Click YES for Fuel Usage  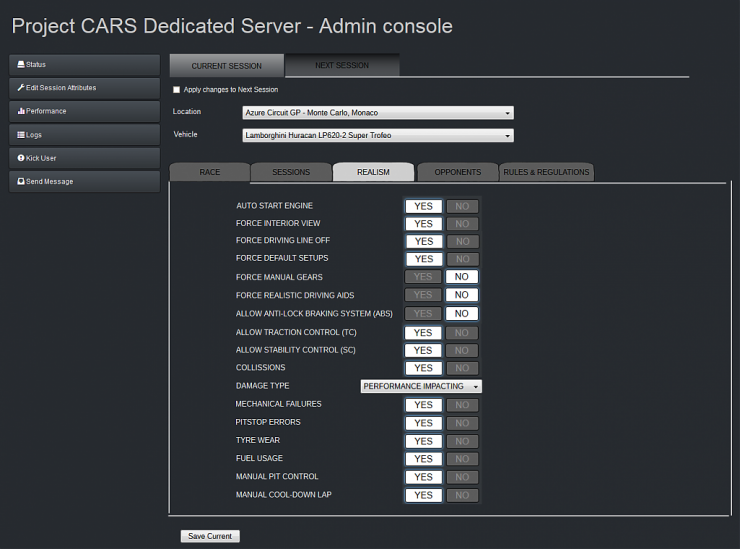[423, 459]
